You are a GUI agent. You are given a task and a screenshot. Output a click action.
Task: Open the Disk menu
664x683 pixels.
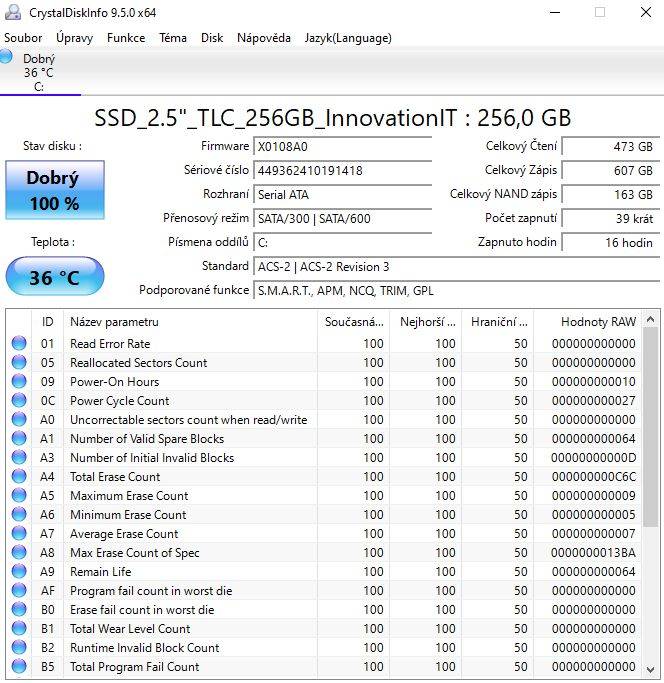212,38
